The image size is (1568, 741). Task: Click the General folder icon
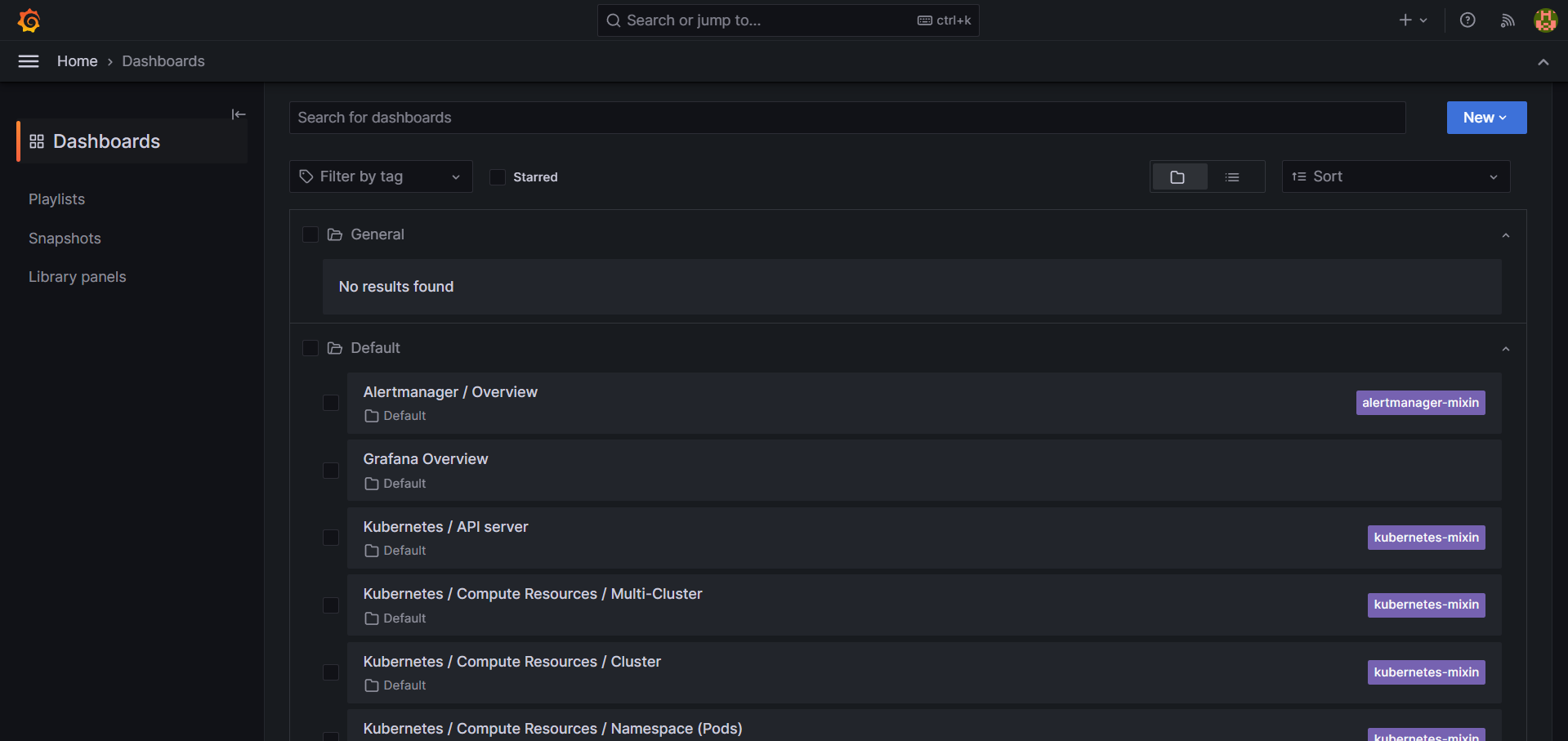click(x=334, y=235)
